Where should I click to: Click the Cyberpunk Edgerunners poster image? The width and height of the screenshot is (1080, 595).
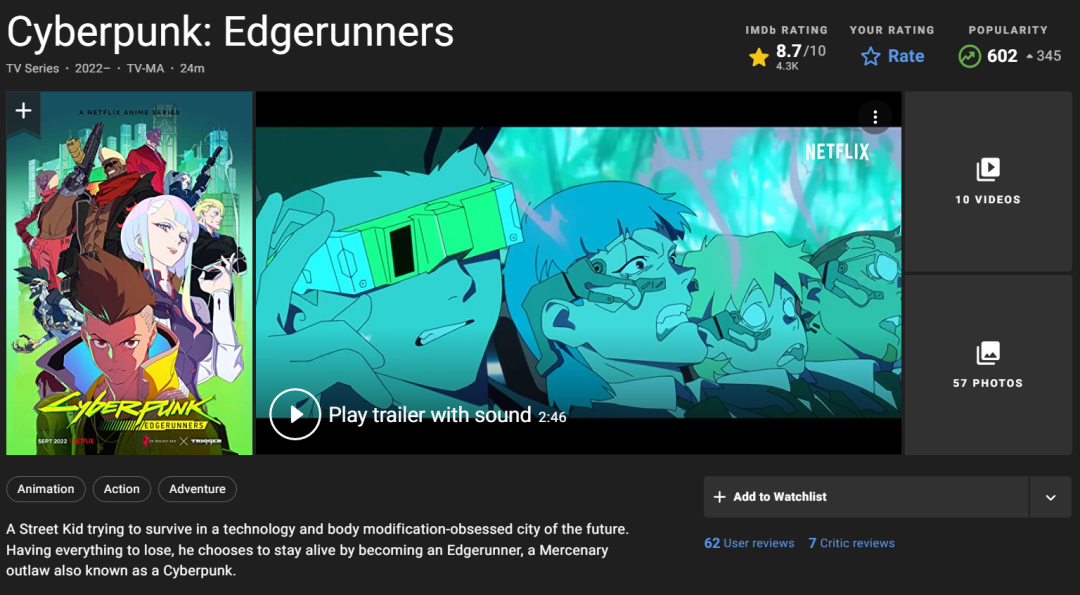[x=129, y=273]
